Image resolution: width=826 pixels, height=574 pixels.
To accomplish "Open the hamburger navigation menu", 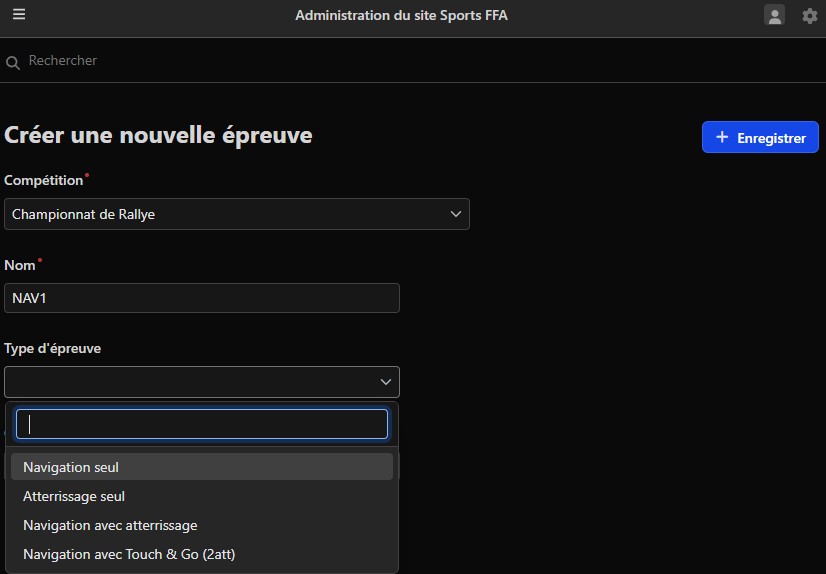I will 19,15.
